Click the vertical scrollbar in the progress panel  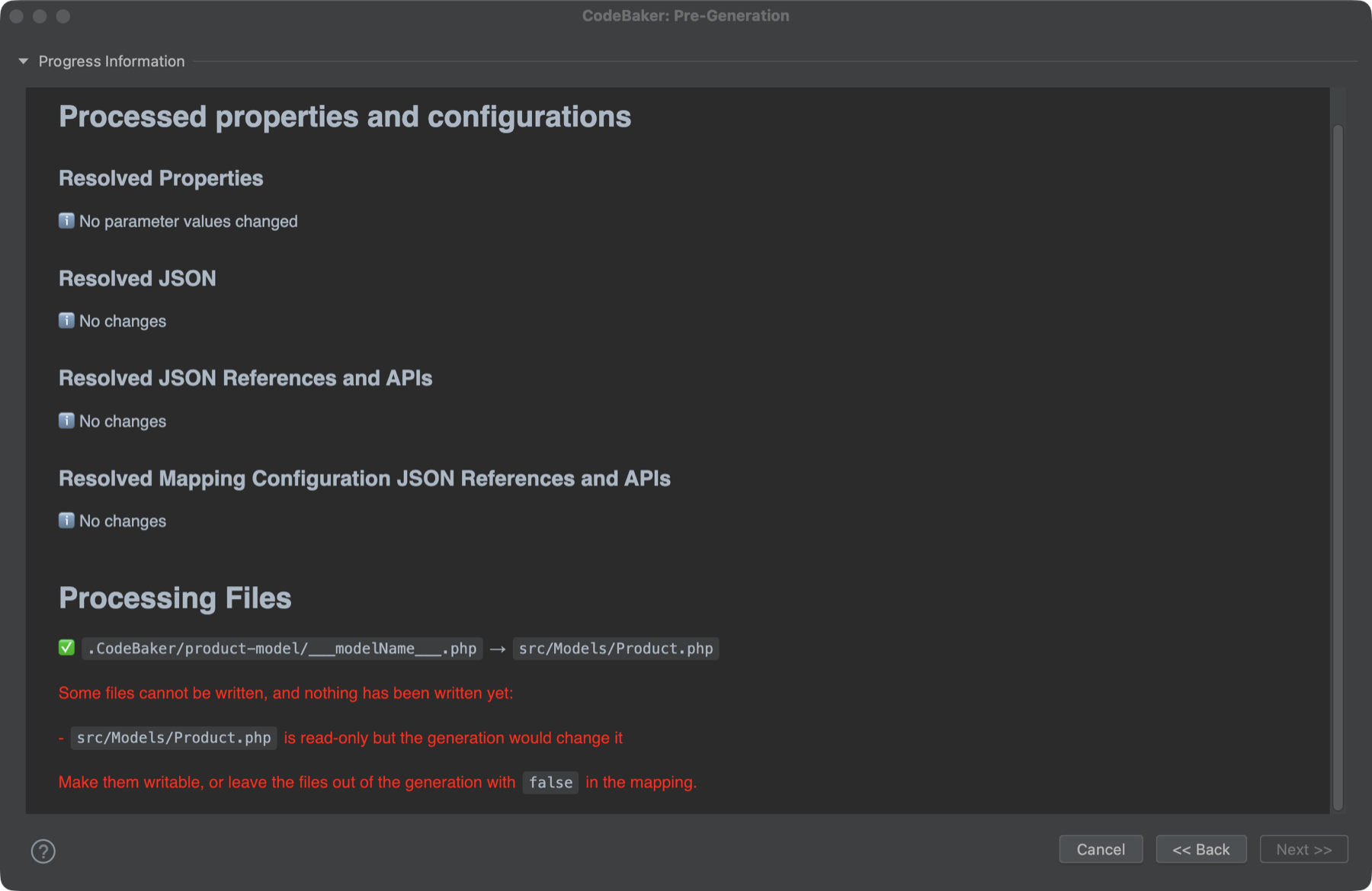coord(1338,467)
